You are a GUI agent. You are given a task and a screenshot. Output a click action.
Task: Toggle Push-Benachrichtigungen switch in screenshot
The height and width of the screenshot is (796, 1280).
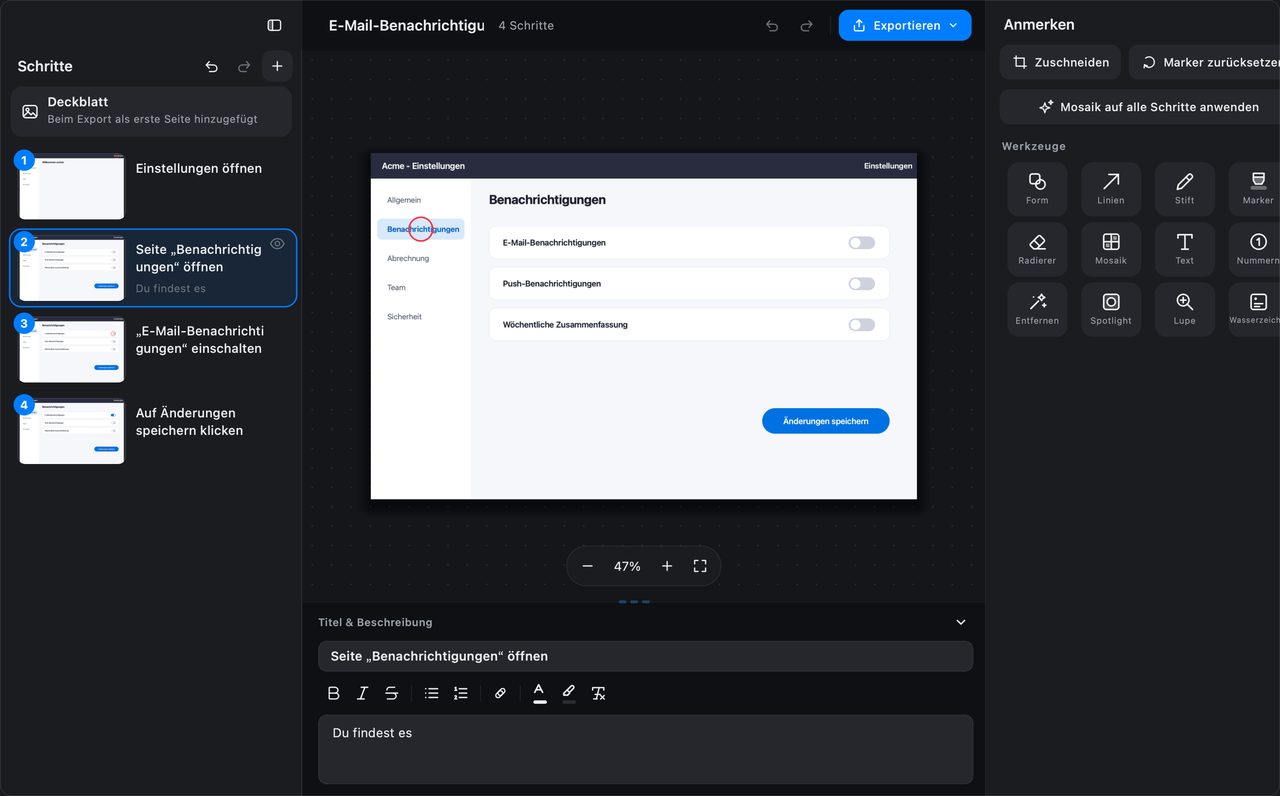click(861, 284)
